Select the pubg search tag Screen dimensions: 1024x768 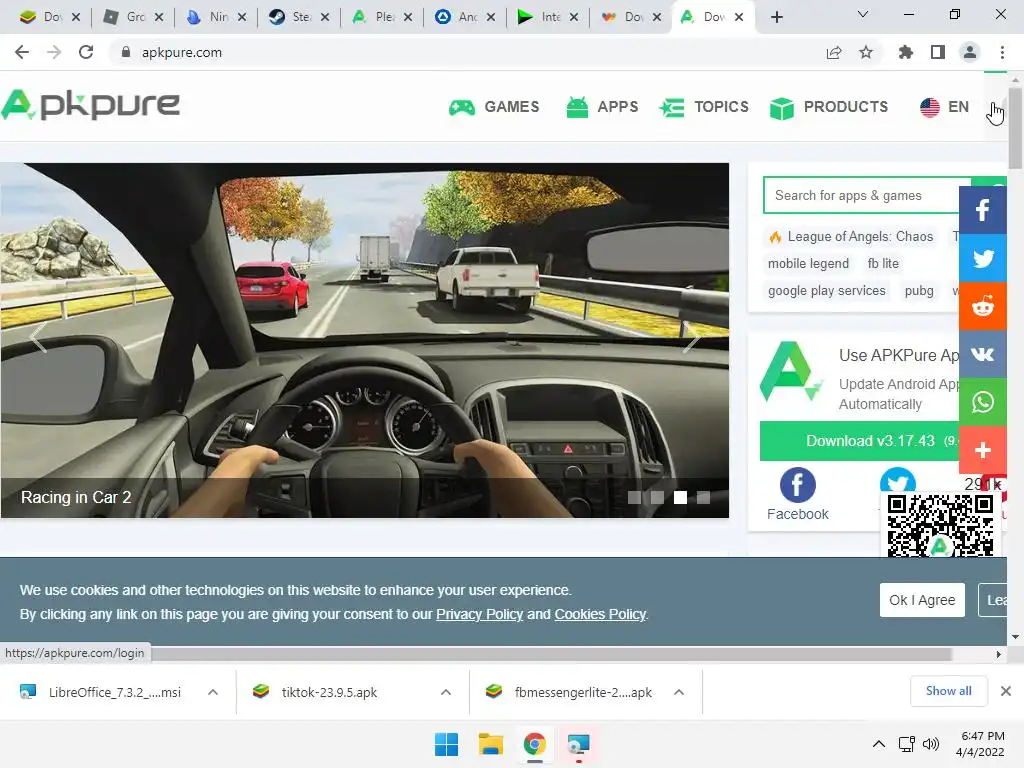tap(919, 291)
